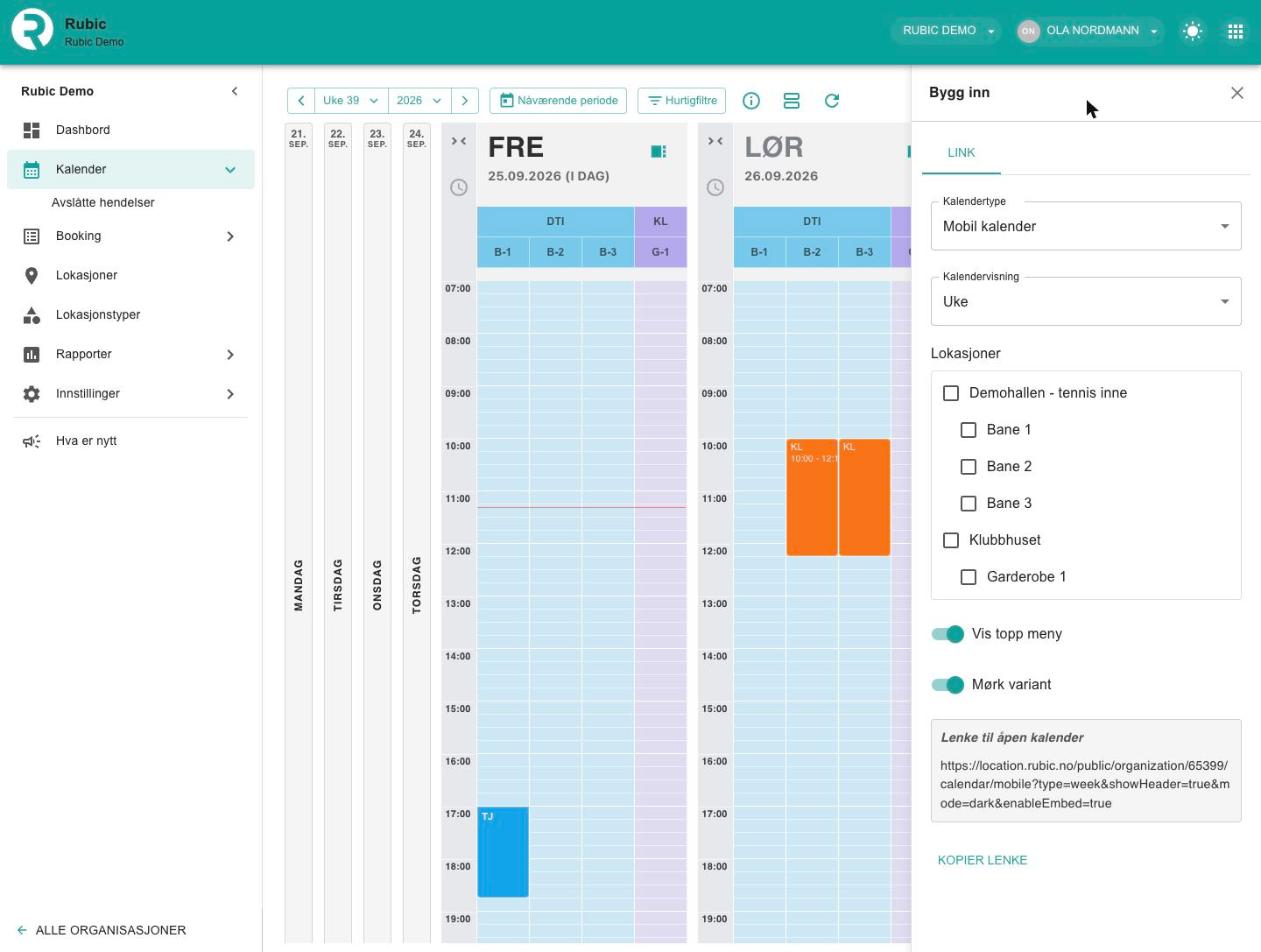Screen dimensions: 1261x952
Task: Open the Kalendertype dropdown
Action: coord(1086,226)
